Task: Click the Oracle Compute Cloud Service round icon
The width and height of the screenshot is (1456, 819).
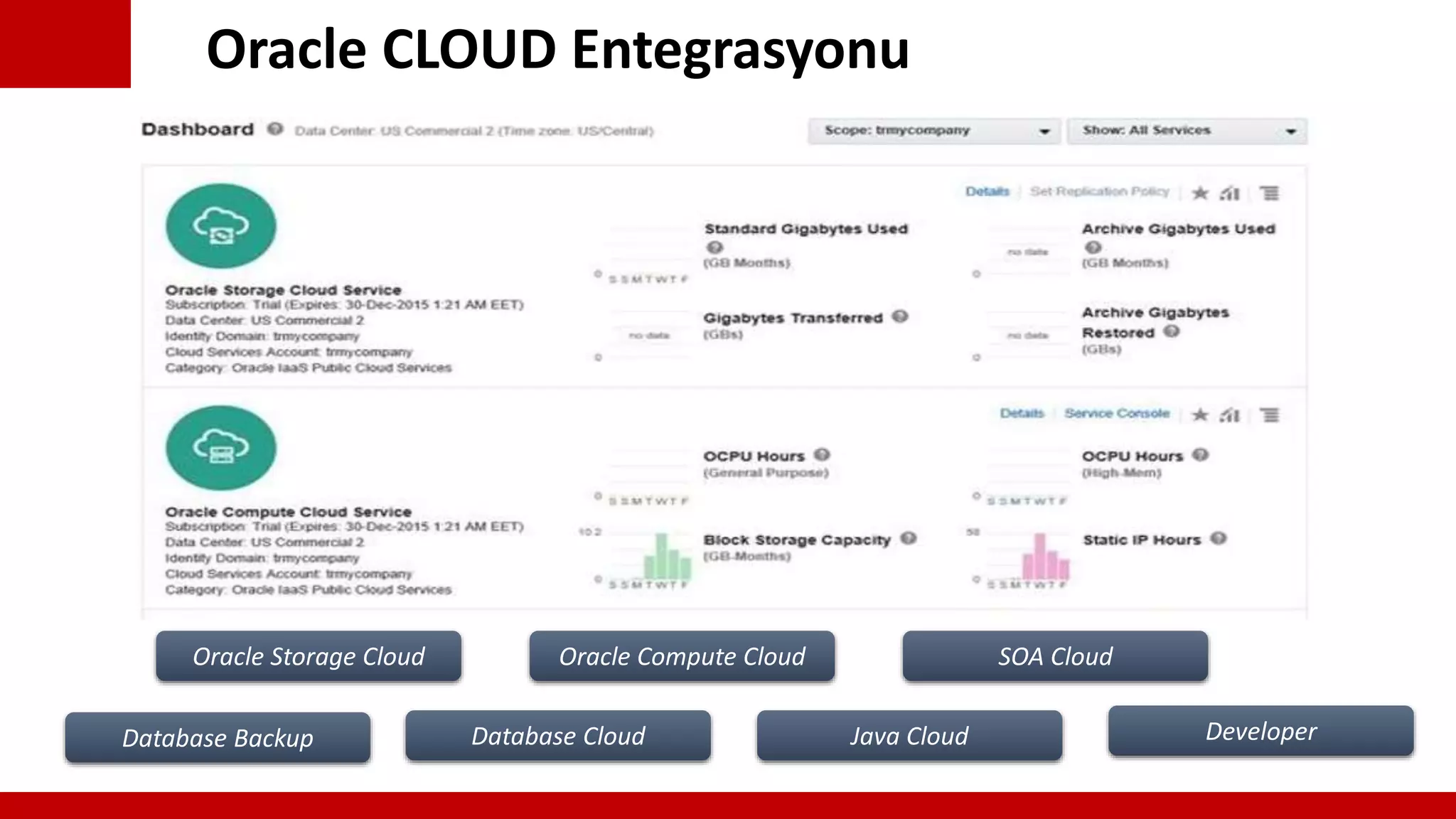Action: click(x=221, y=448)
